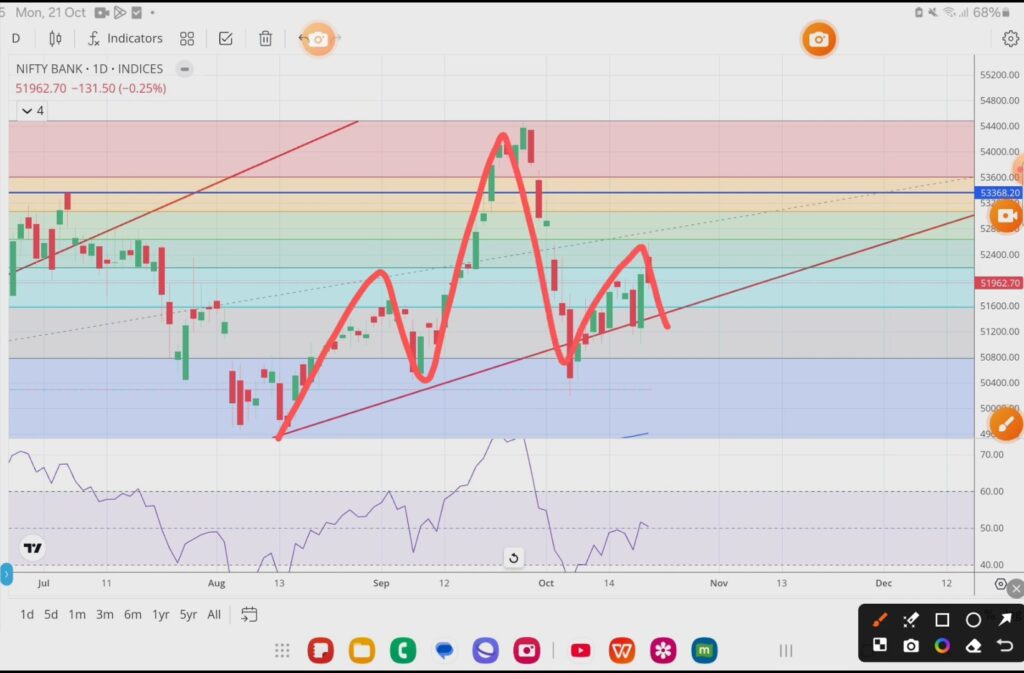The height and width of the screenshot is (673, 1024).
Task: Select the eraser tool
Action: point(973,646)
